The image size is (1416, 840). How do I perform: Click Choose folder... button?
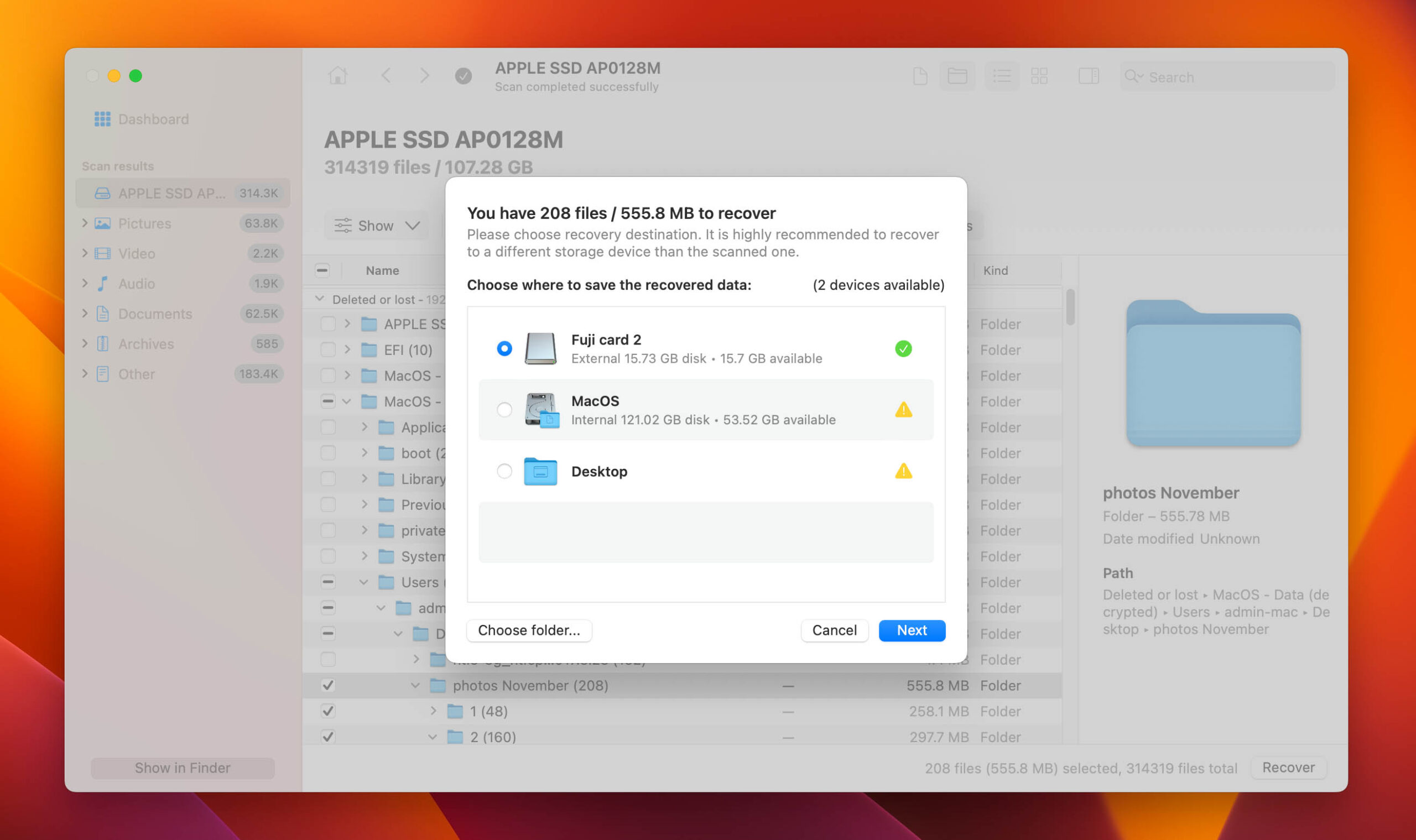point(529,630)
